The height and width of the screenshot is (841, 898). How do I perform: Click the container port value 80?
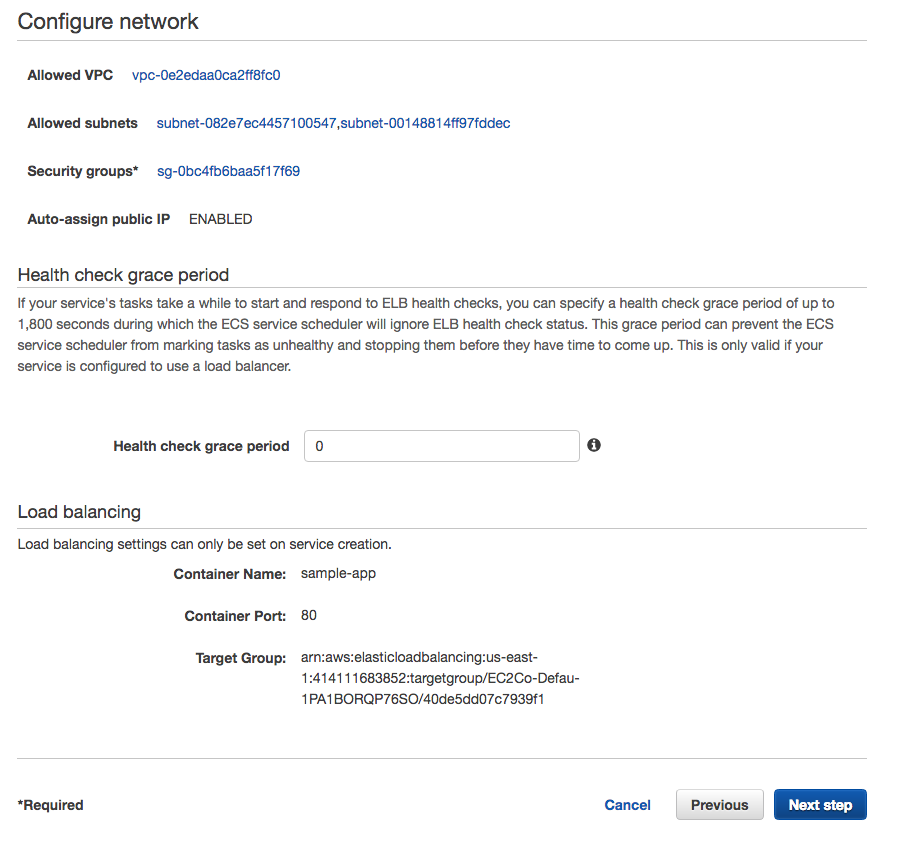[x=309, y=615]
